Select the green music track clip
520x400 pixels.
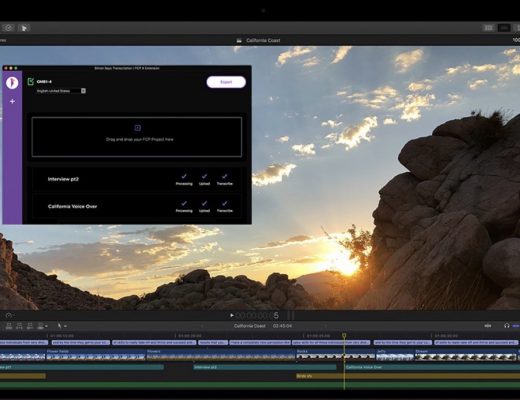(x=260, y=385)
